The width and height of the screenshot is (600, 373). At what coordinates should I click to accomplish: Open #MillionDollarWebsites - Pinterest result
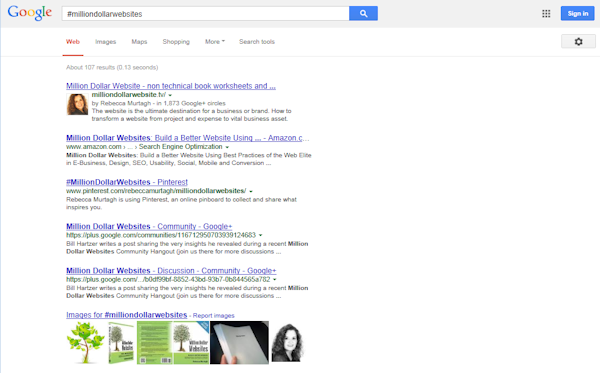pos(127,182)
